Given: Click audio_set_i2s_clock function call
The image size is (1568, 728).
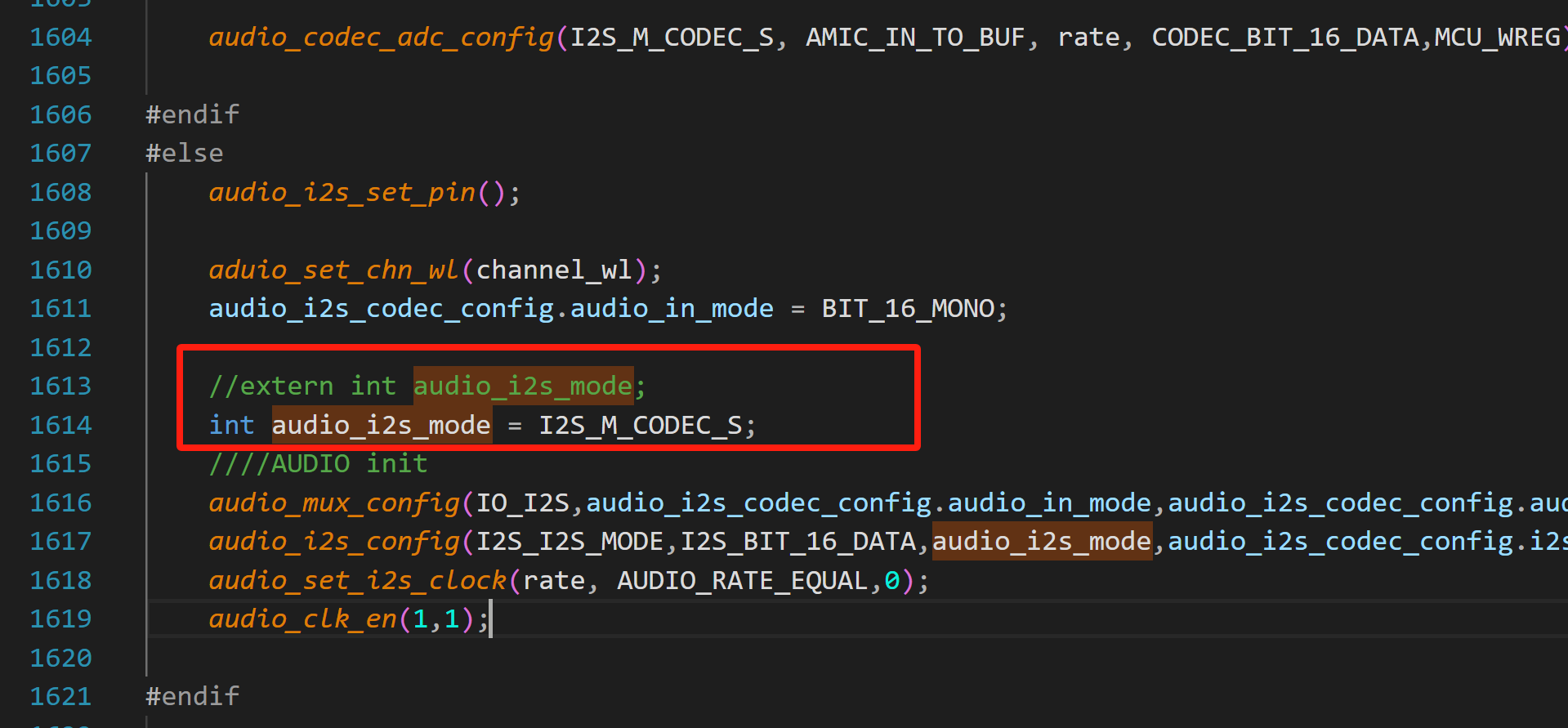Looking at the screenshot, I should (358, 581).
